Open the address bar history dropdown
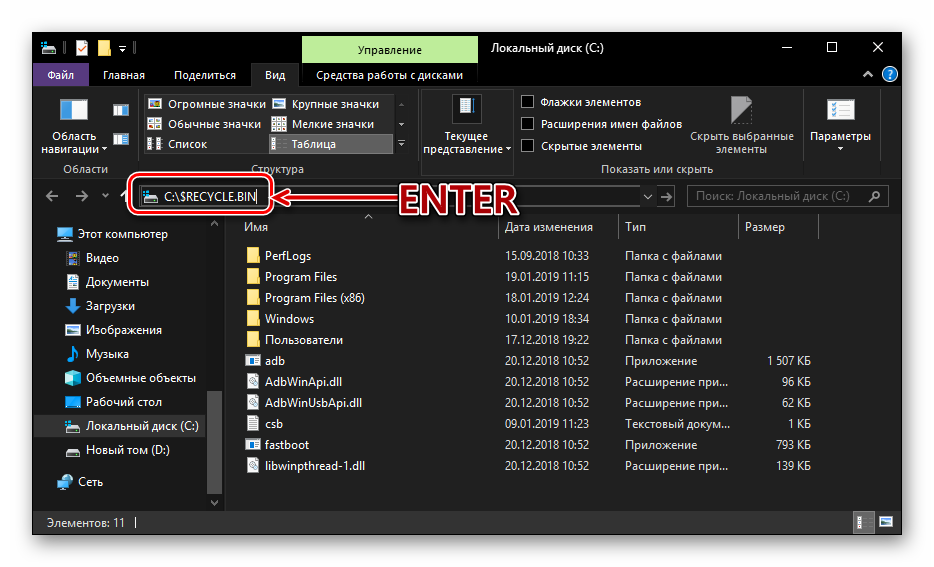This screenshot has width=934, height=567. [647, 197]
